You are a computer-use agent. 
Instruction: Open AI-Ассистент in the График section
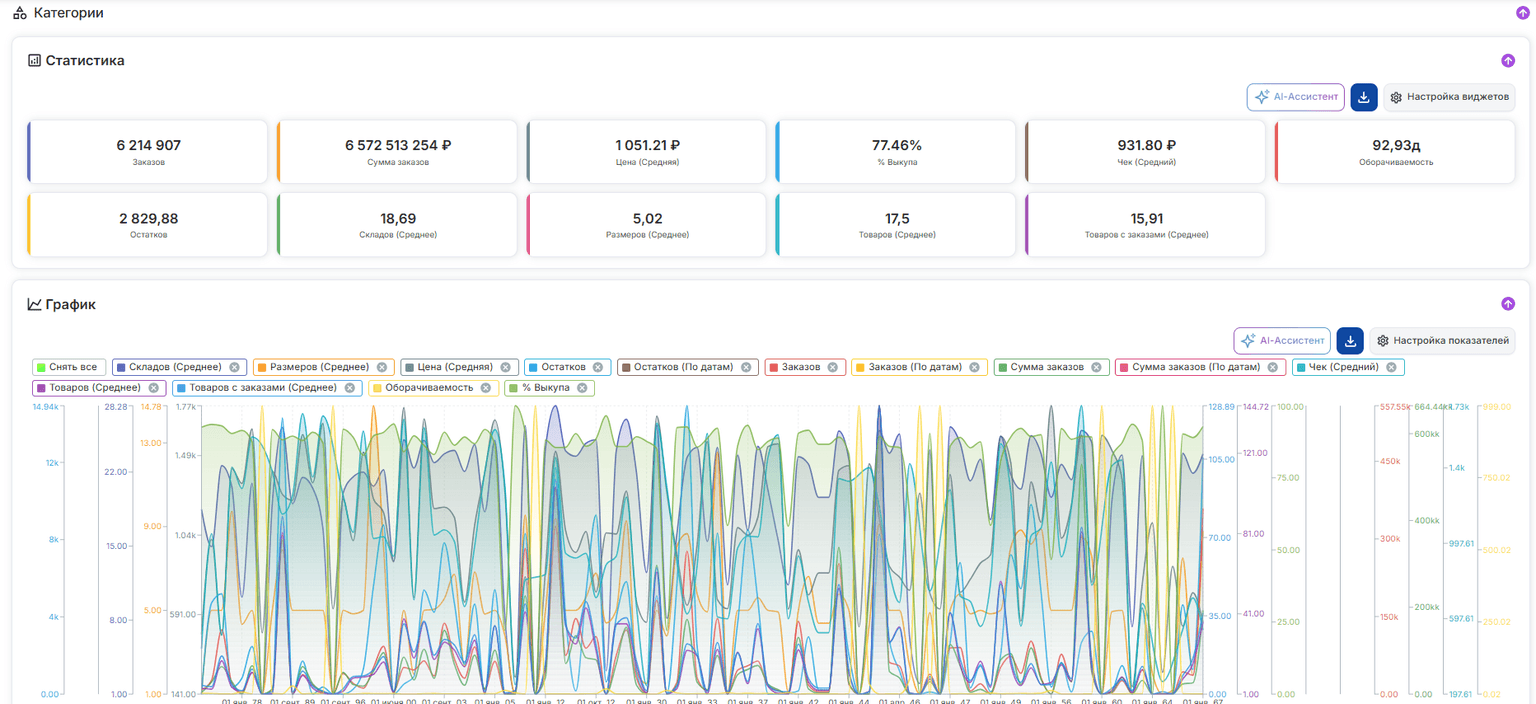pos(1282,340)
